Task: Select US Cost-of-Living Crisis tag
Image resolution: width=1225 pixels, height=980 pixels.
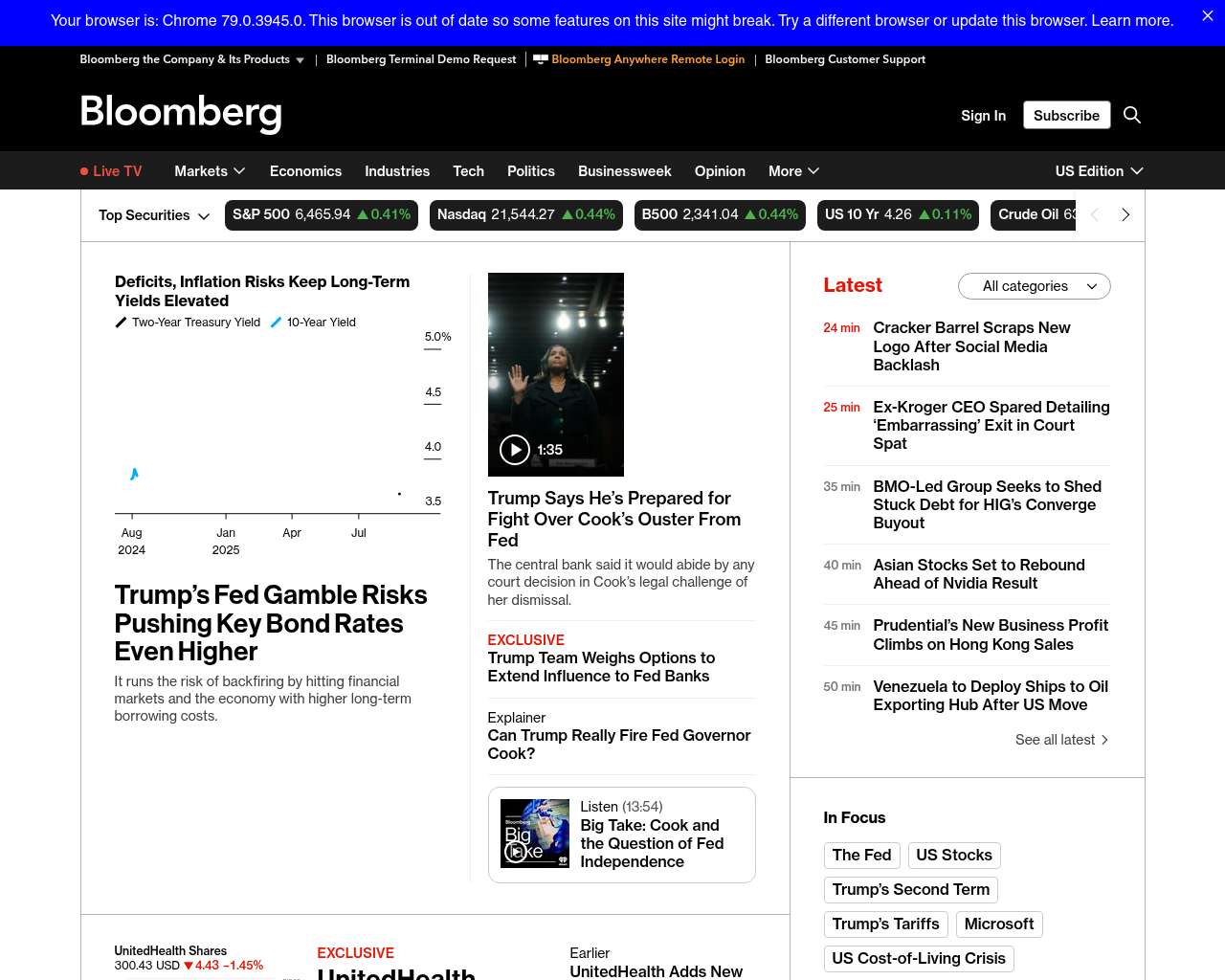Action: click(919, 958)
